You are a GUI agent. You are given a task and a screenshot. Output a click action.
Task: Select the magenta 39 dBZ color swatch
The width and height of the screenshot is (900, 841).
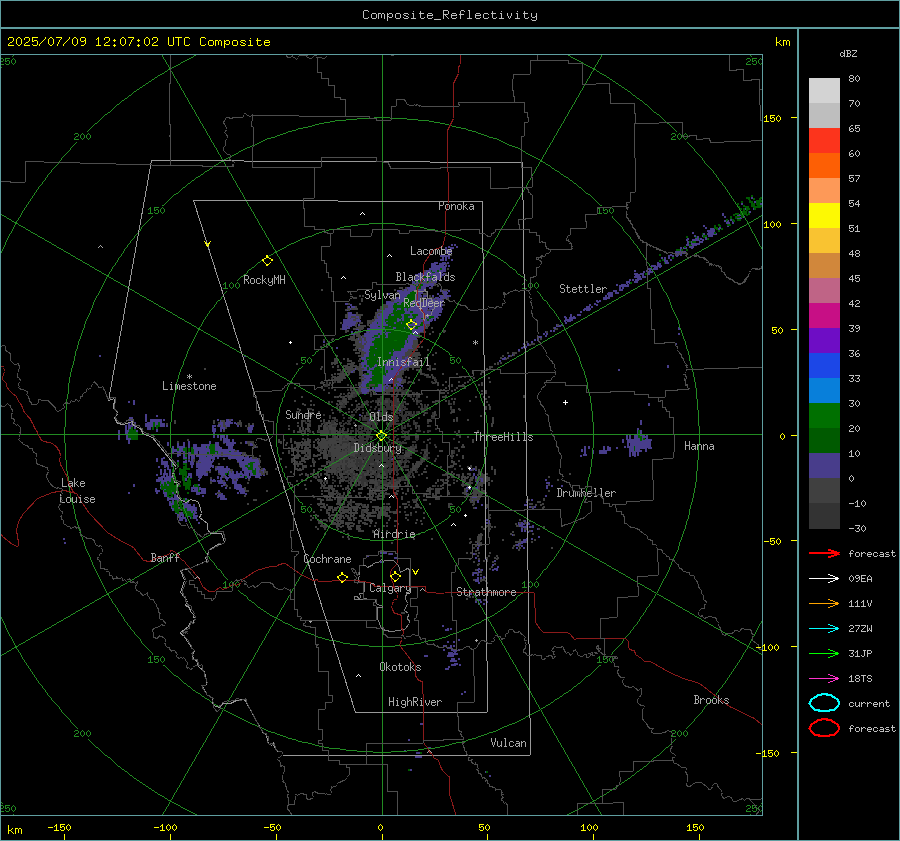[x=824, y=316]
